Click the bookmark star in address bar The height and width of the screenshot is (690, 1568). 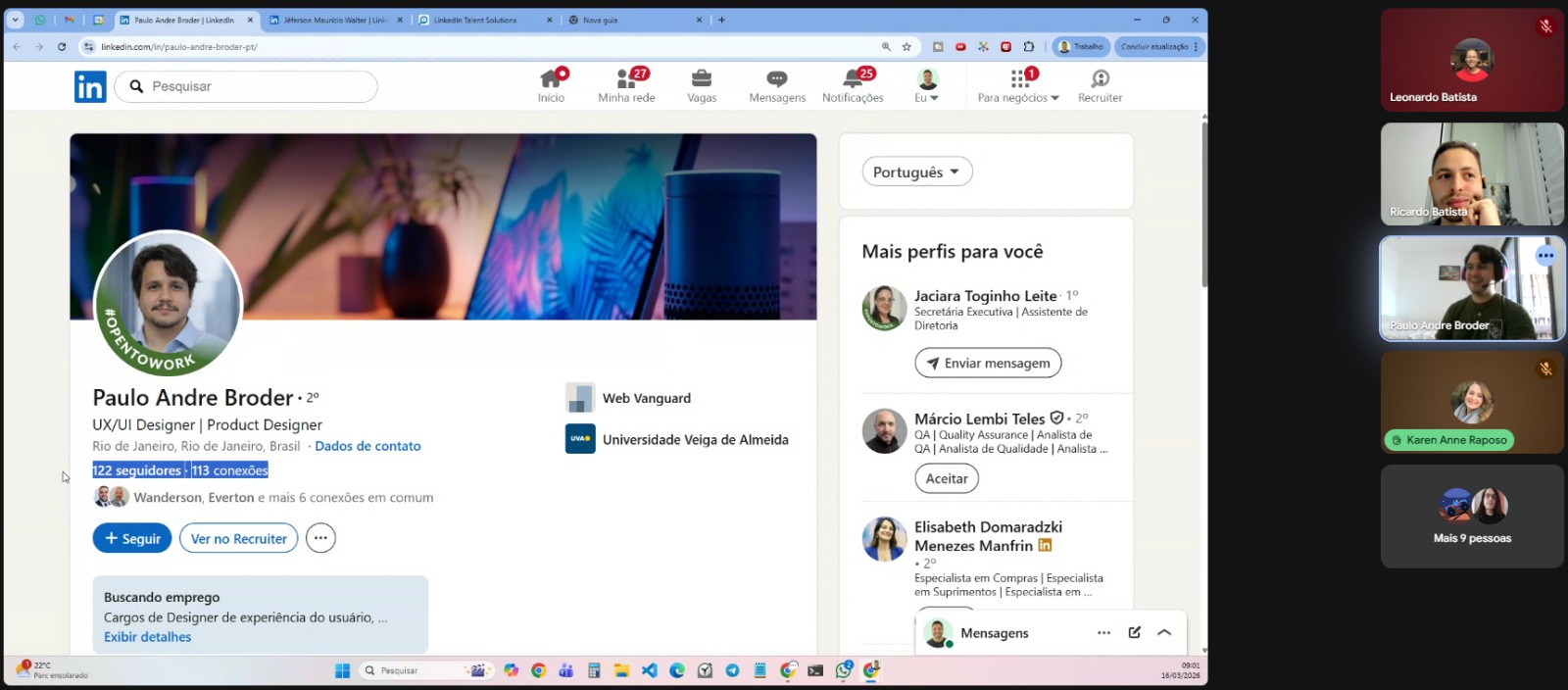[x=906, y=47]
